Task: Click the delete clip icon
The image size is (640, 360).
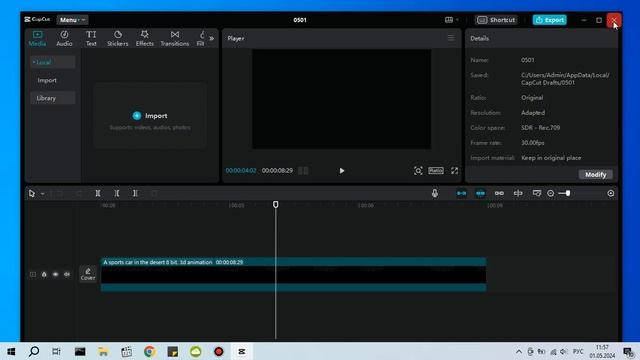Action: [154, 193]
